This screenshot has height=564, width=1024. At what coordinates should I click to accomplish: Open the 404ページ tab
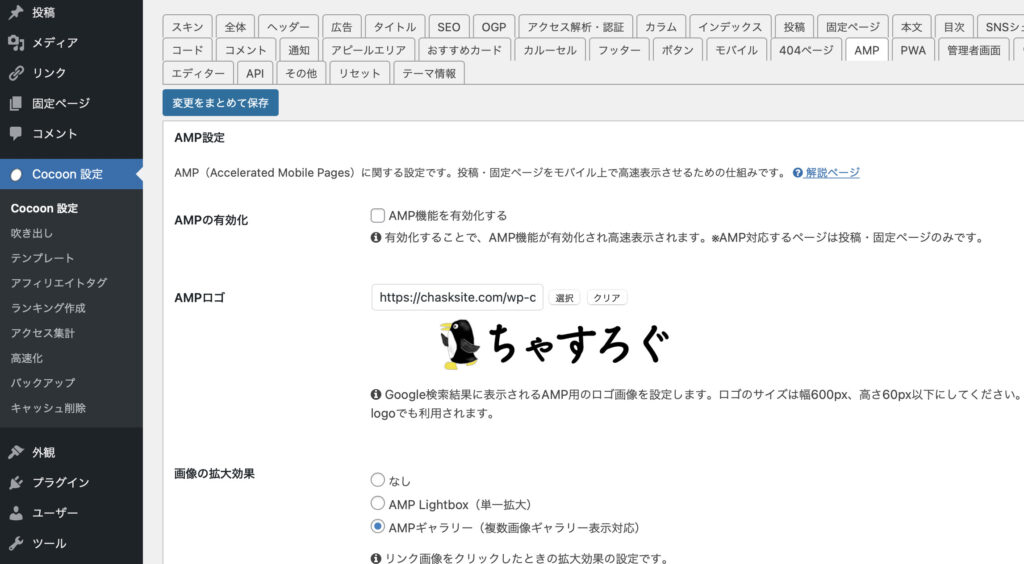(806, 50)
